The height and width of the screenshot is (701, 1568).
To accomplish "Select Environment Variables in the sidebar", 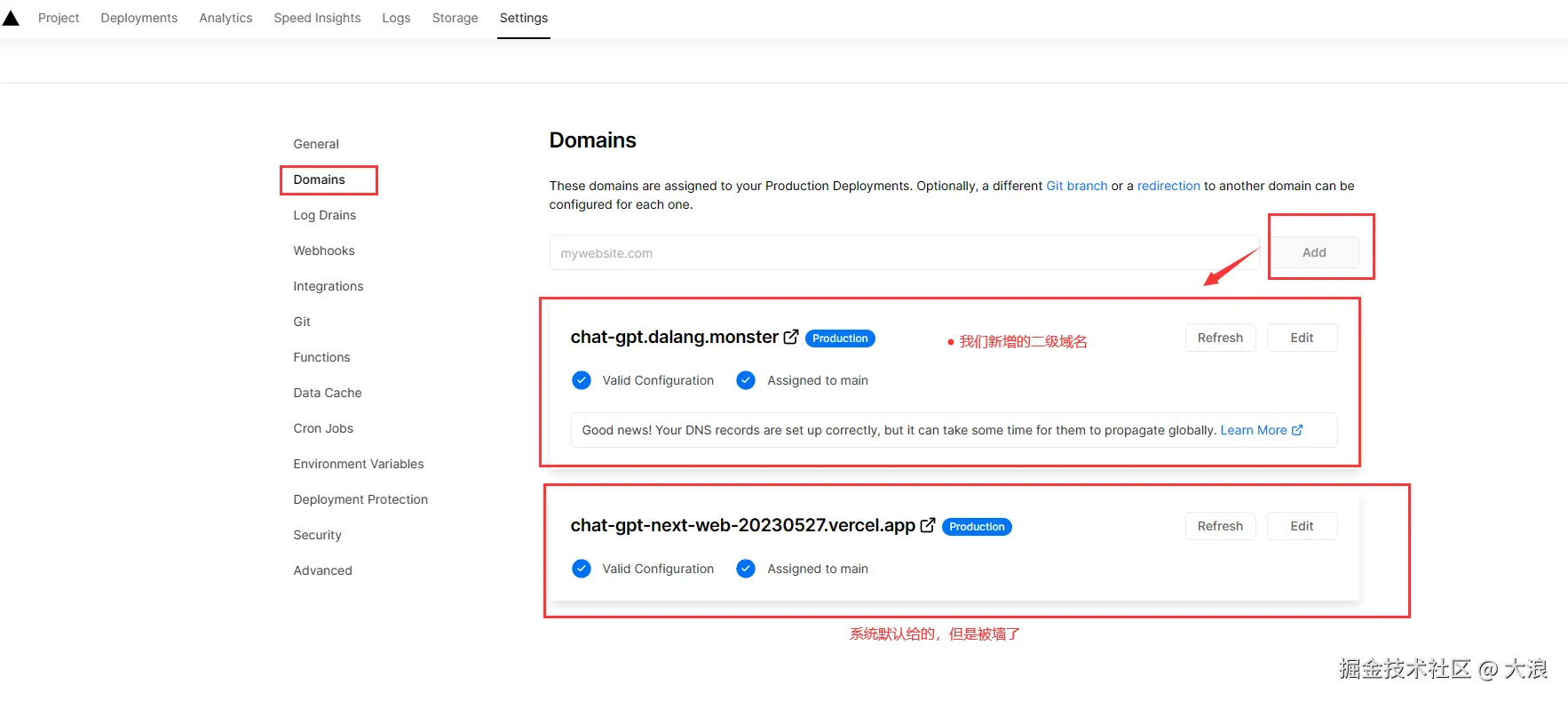I will pyautogui.click(x=359, y=464).
